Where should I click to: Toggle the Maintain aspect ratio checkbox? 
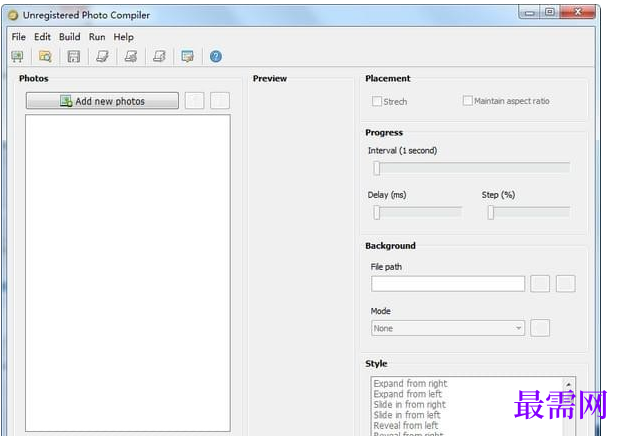[x=468, y=100]
